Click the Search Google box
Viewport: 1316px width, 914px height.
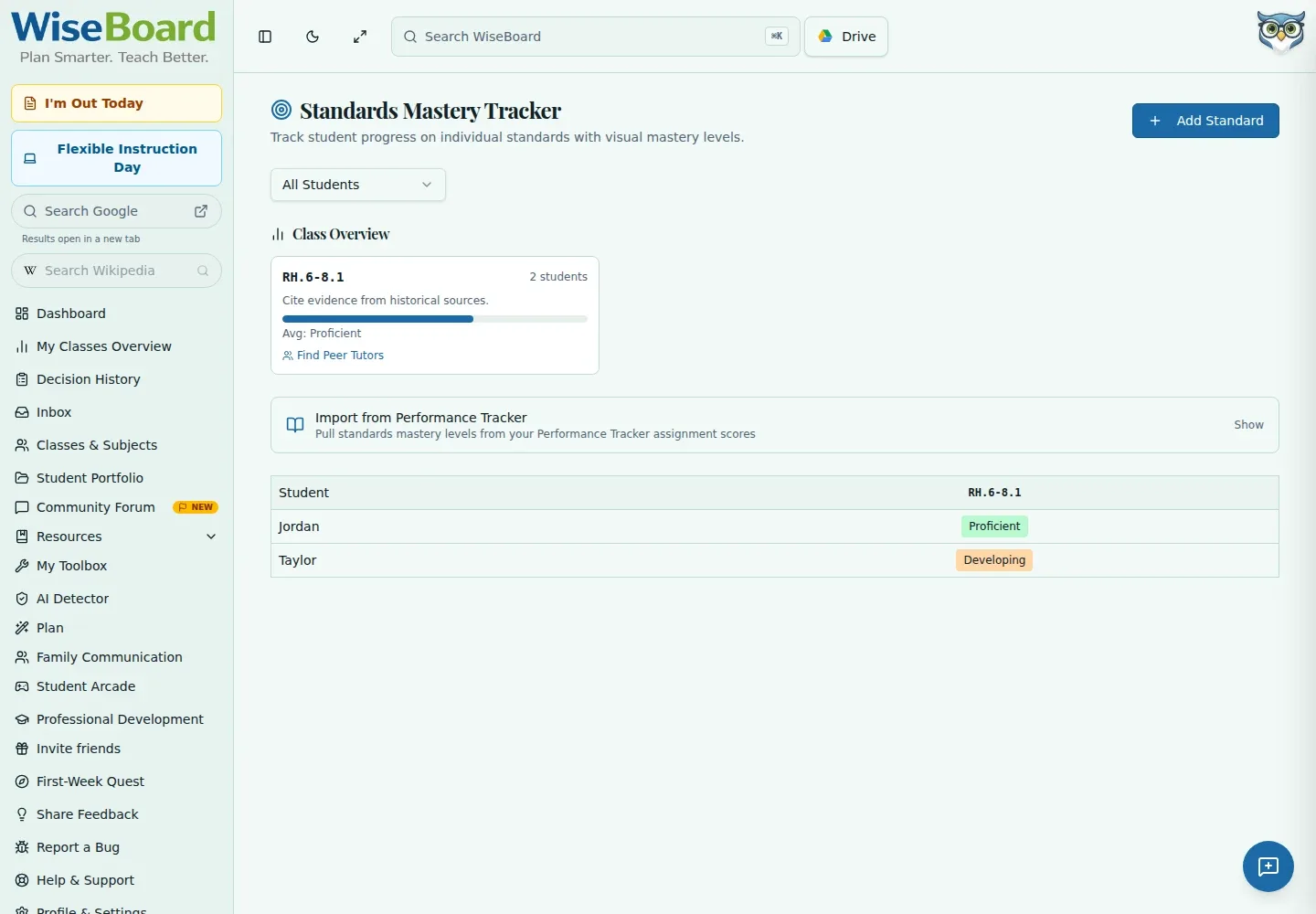[116, 211]
